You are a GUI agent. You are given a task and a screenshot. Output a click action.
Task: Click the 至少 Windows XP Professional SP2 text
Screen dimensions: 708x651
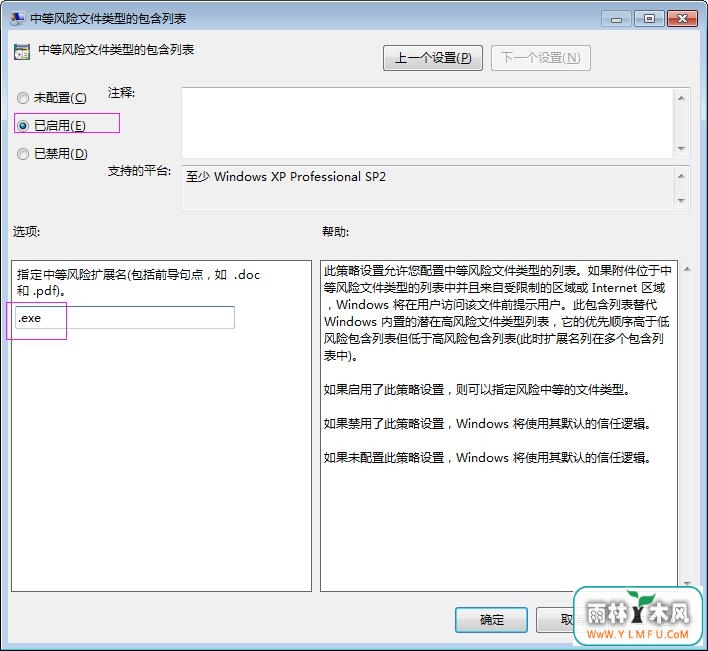(x=286, y=177)
